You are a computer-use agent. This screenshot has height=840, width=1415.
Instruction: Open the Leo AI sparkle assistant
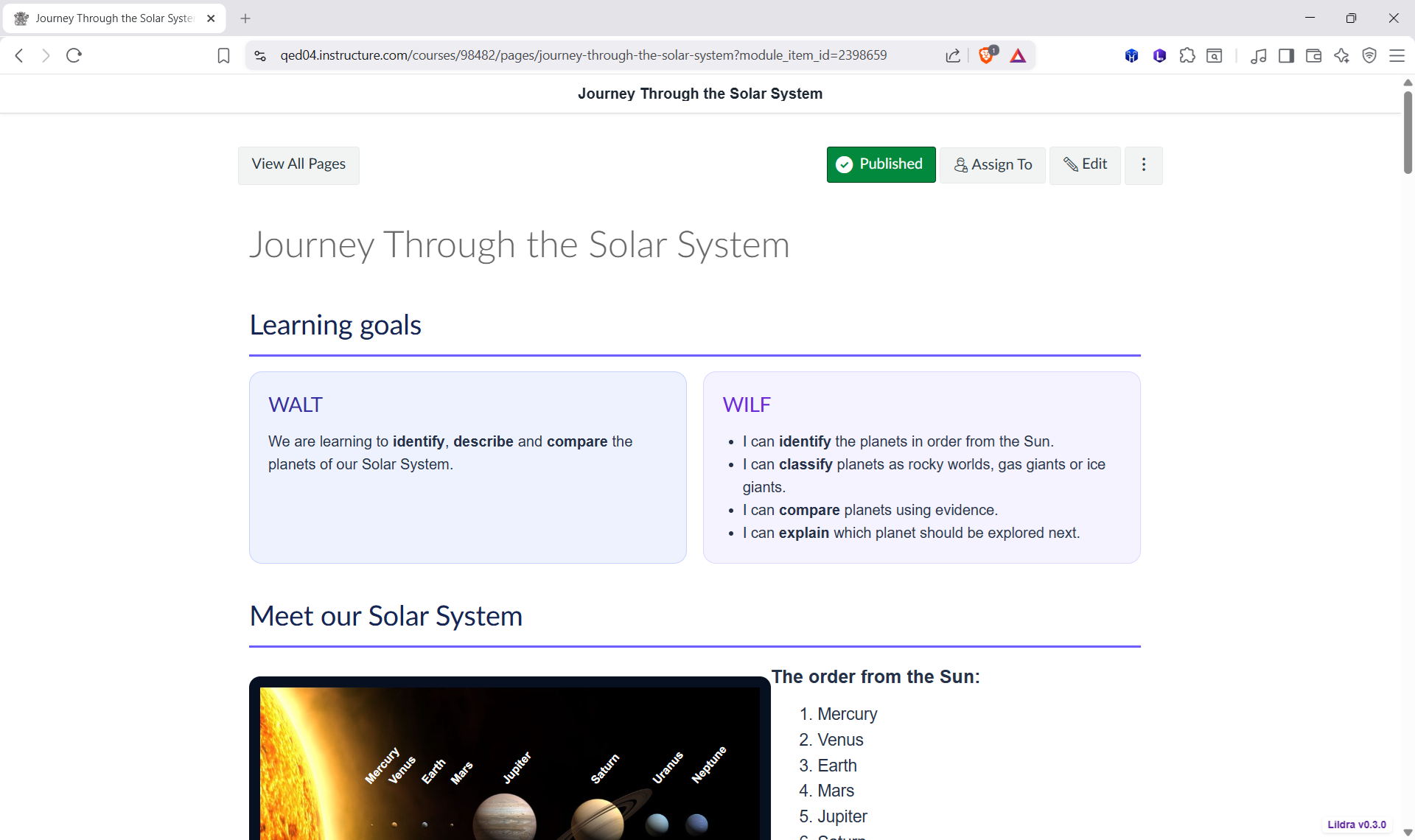point(1341,55)
